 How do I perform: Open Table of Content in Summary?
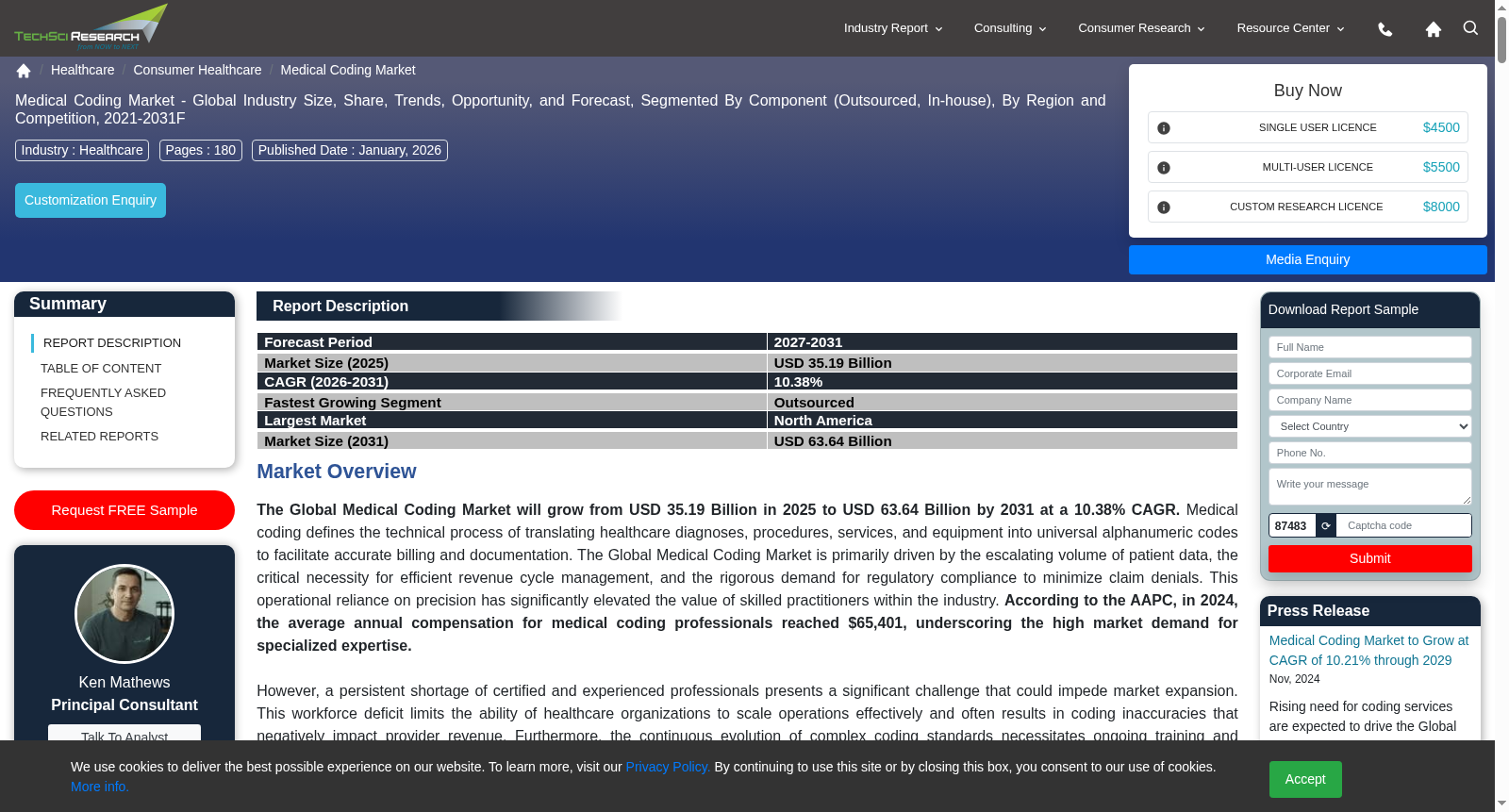[x=101, y=369]
